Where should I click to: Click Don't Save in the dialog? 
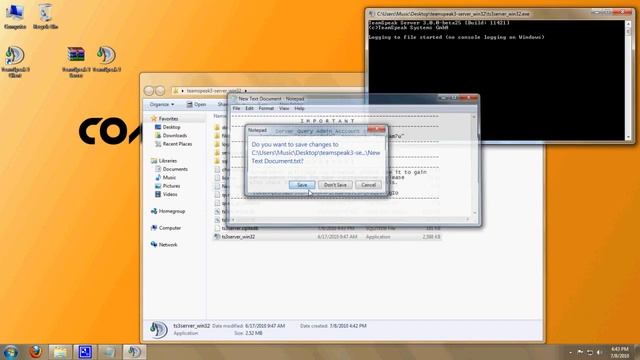pos(335,185)
